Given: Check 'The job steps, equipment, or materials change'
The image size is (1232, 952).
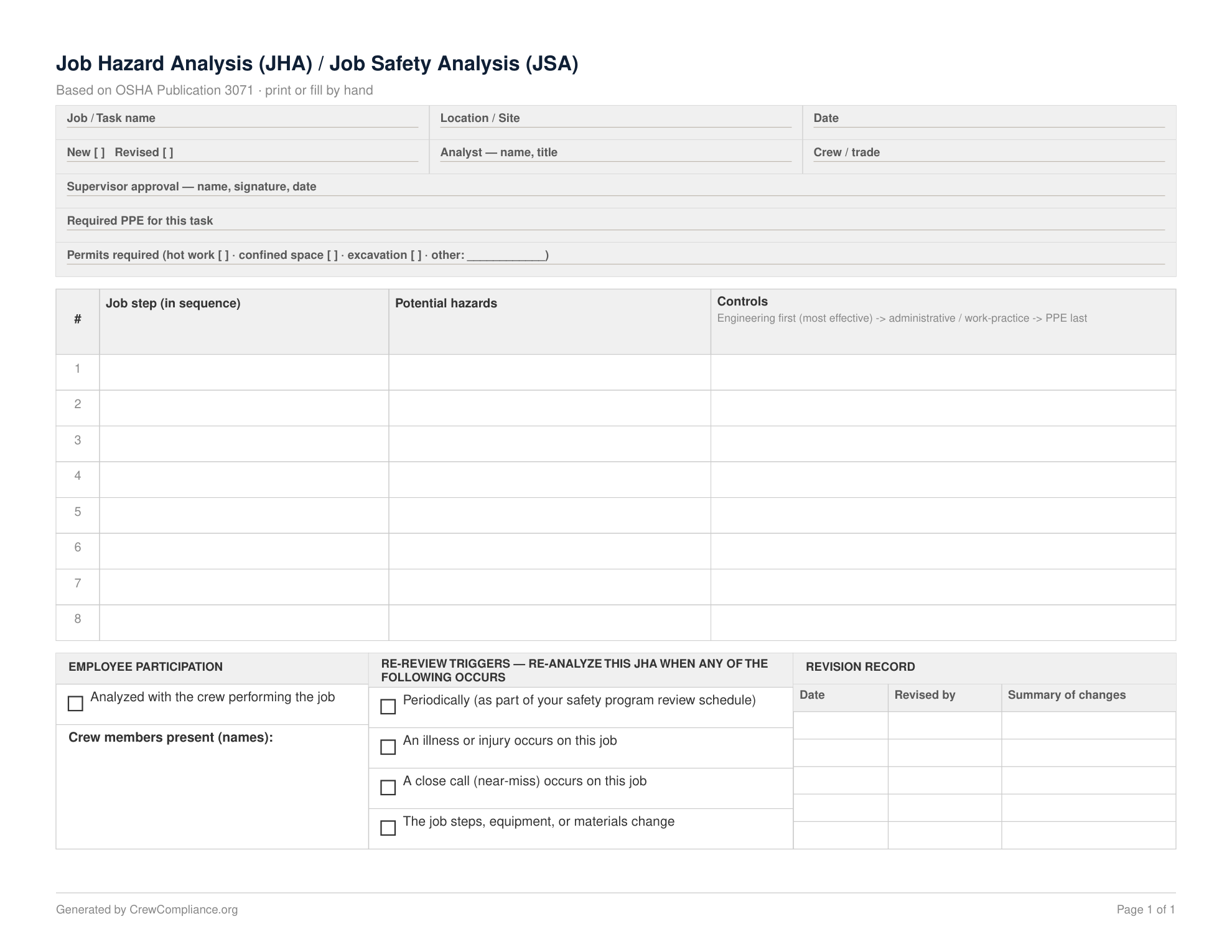Looking at the screenshot, I should coord(388,828).
